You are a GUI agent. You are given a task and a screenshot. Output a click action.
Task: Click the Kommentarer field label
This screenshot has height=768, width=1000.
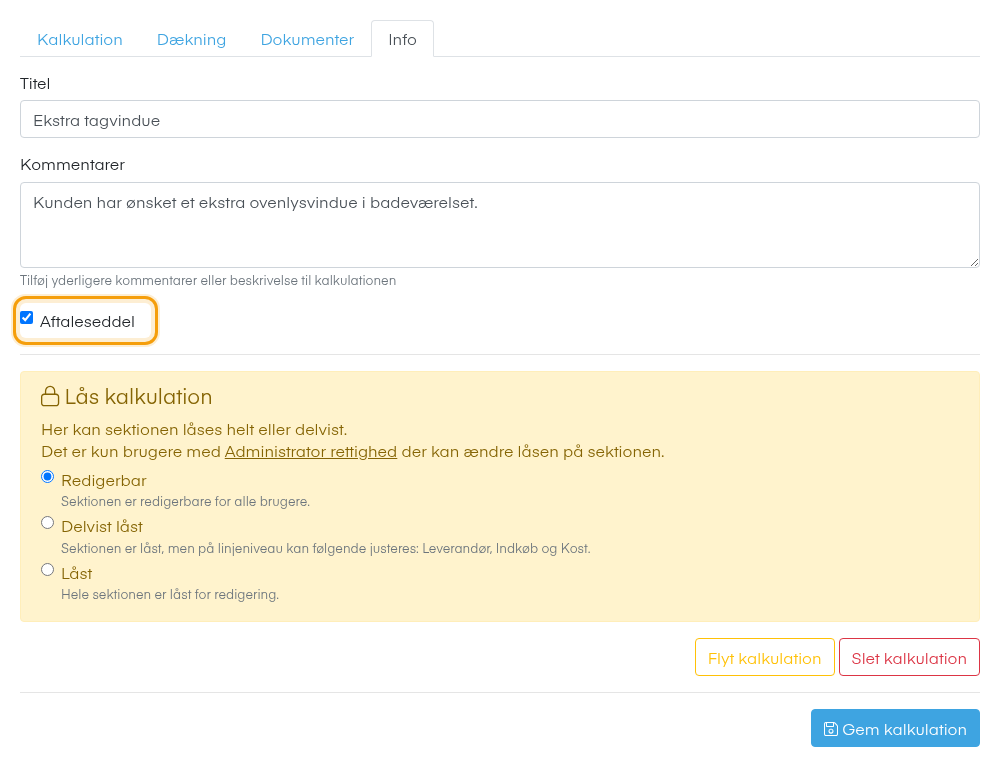click(73, 165)
